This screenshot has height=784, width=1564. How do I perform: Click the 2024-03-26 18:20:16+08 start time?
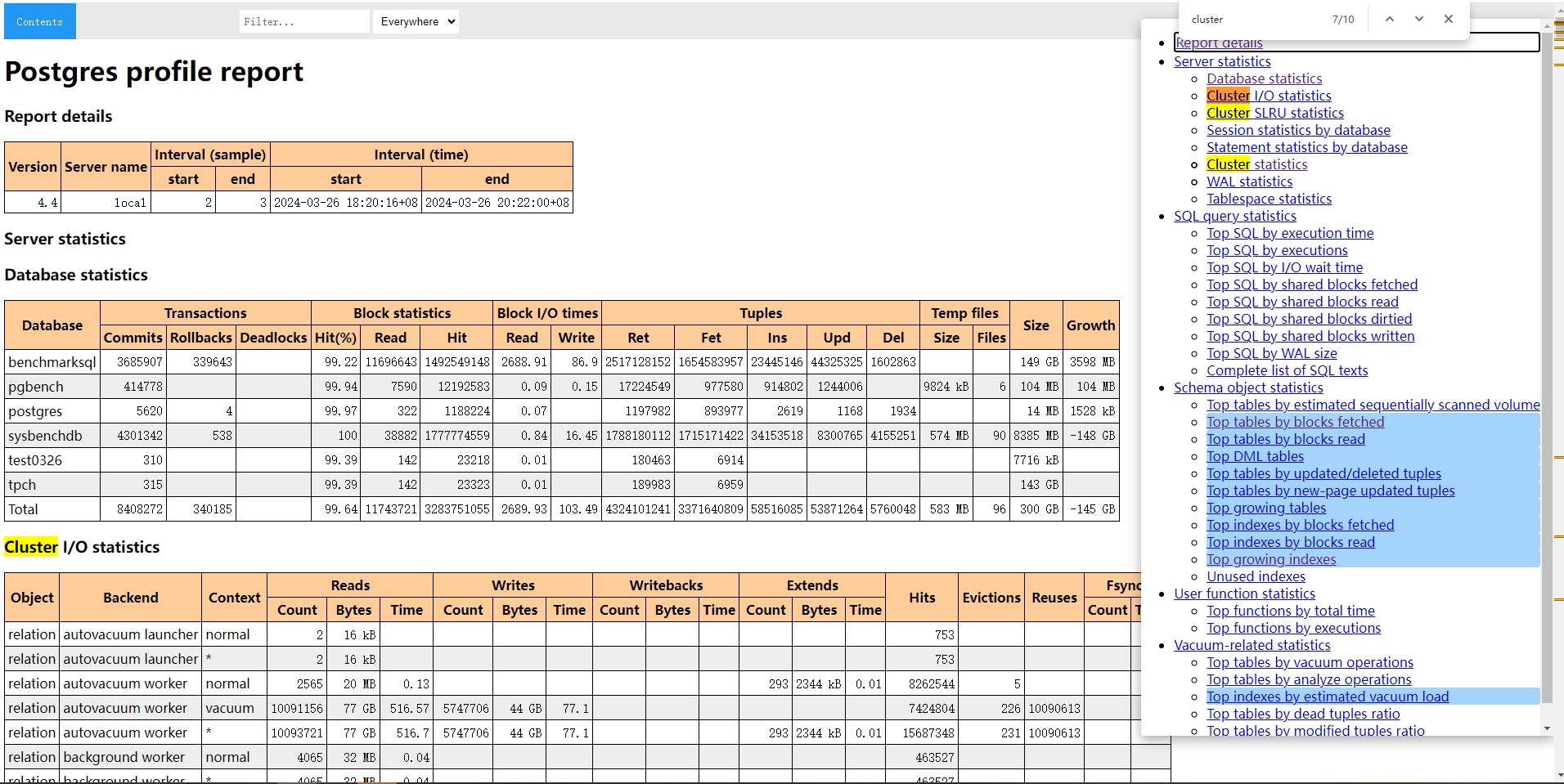point(345,203)
